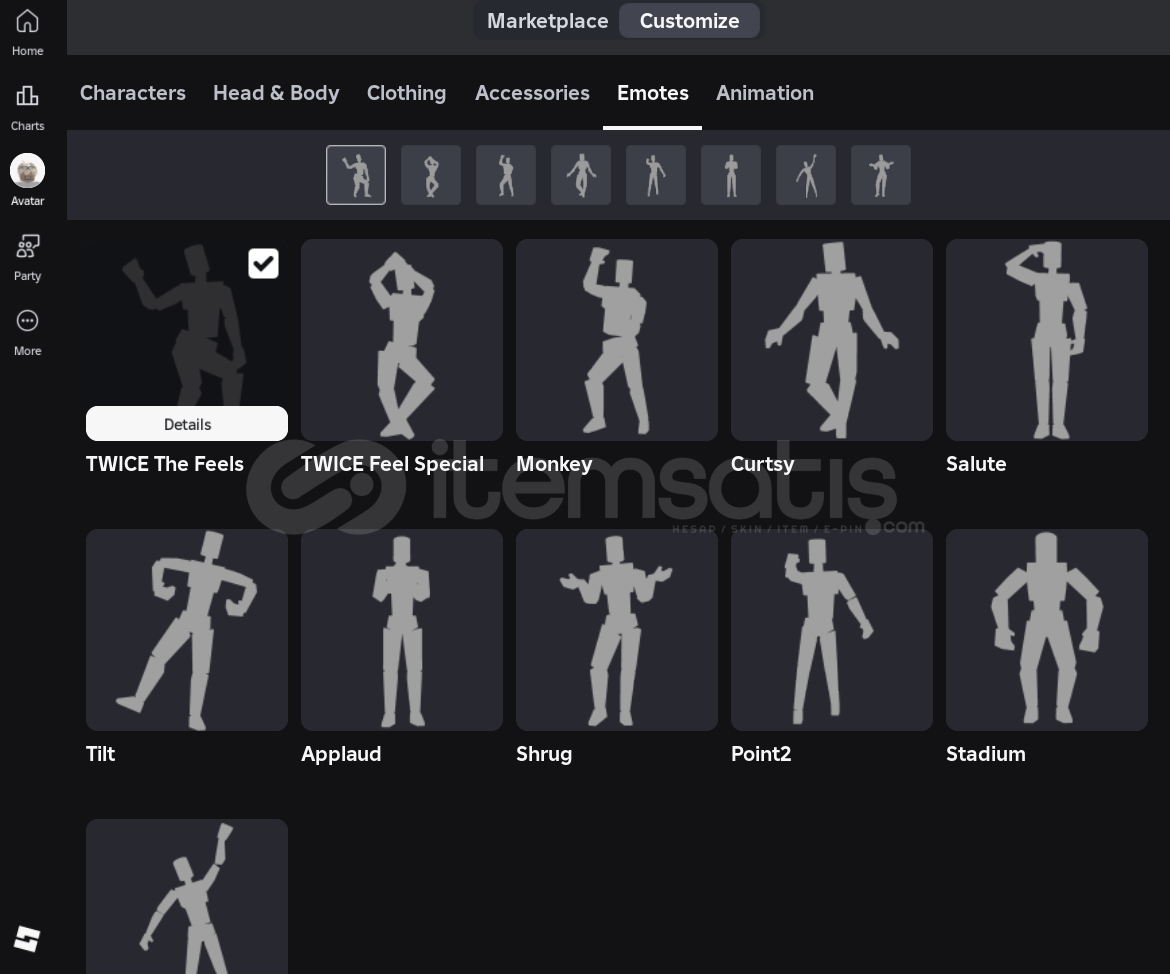
Task: Select the sixth emote slot with standing pose
Action: (x=731, y=175)
